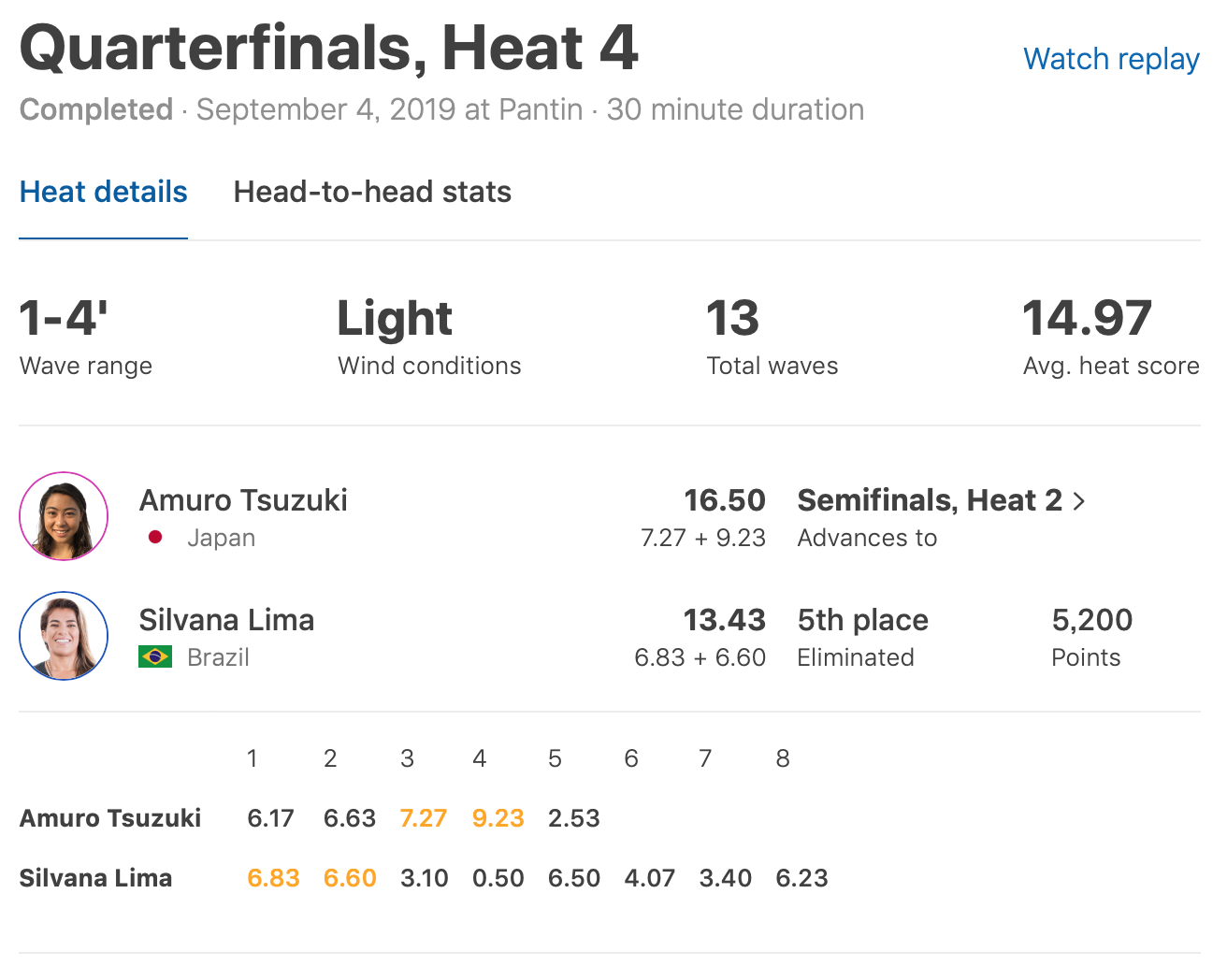Click Silvana Lima name in results
This screenshot has height=980, width=1227.
pyautogui.click(x=226, y=620)
